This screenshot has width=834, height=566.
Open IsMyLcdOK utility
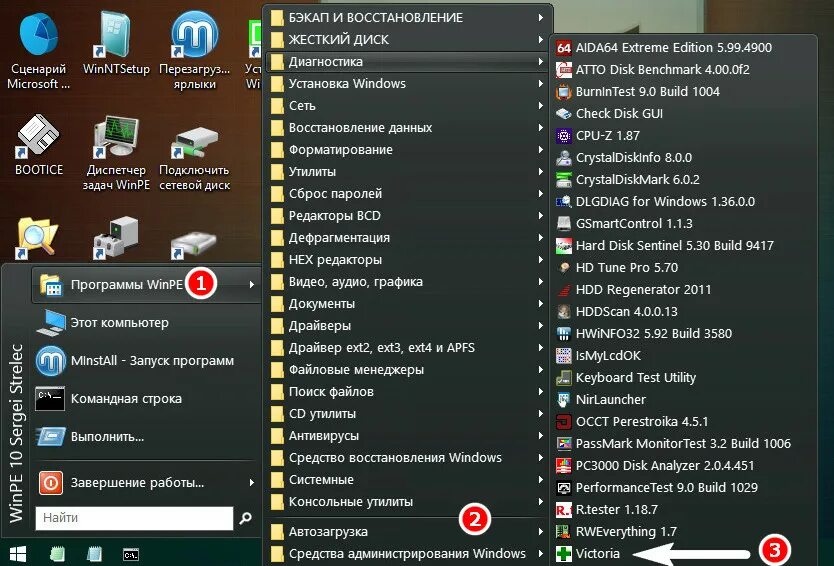684,355
